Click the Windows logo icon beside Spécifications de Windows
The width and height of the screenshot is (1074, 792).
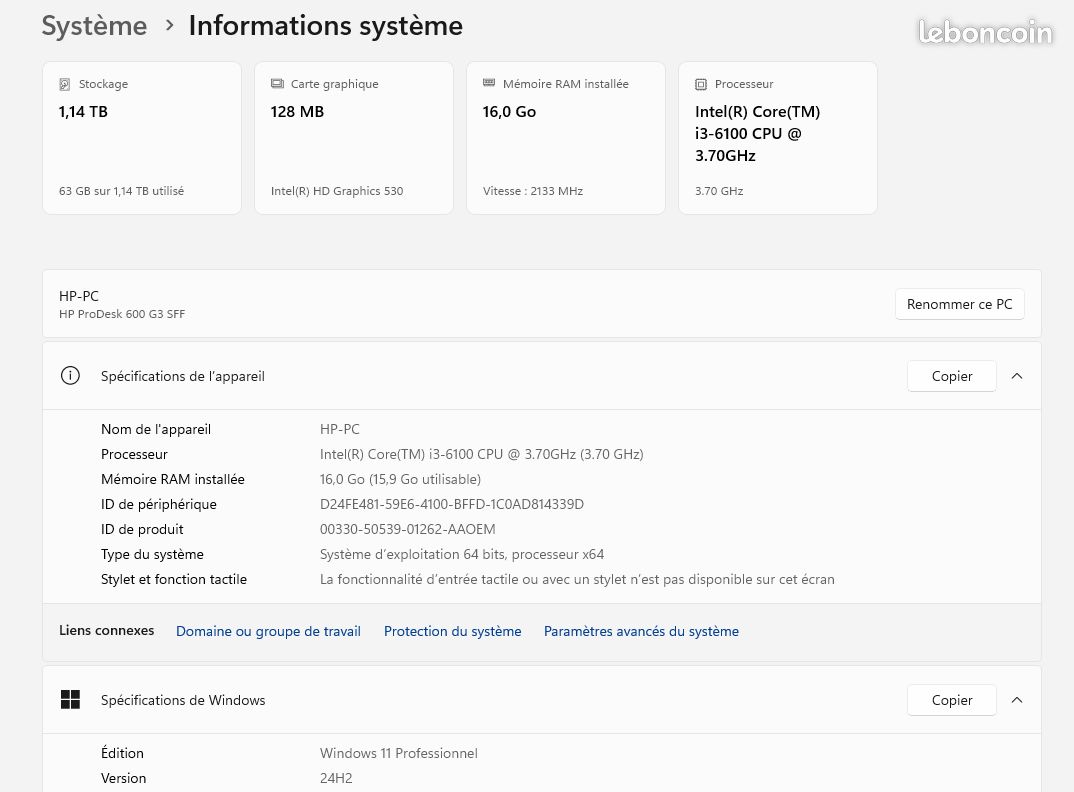point(70,700)
